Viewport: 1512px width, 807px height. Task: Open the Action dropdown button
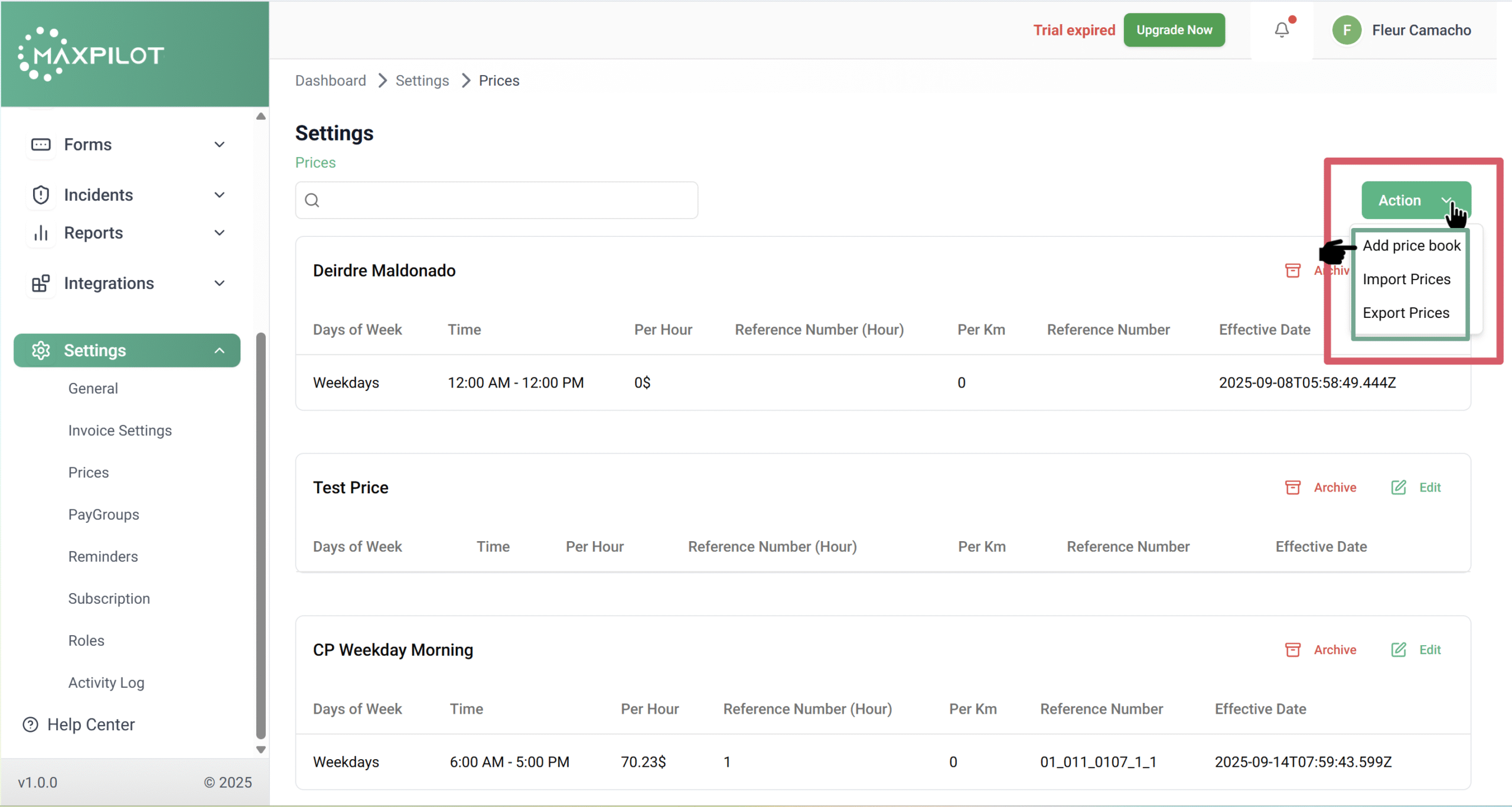point(1415,200)
